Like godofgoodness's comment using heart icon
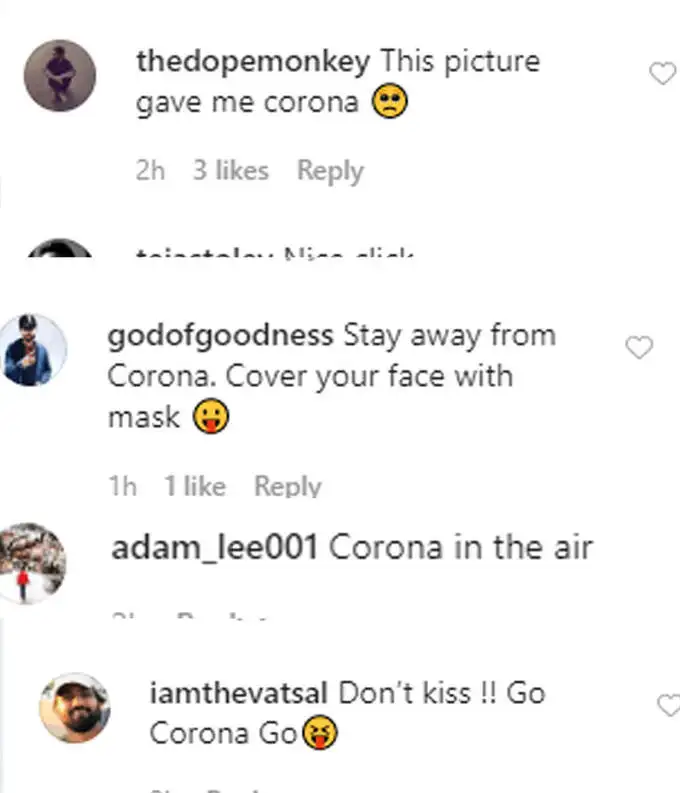This screenshot has height=793, width=680. pyautogui.click(x=639, y=347)
